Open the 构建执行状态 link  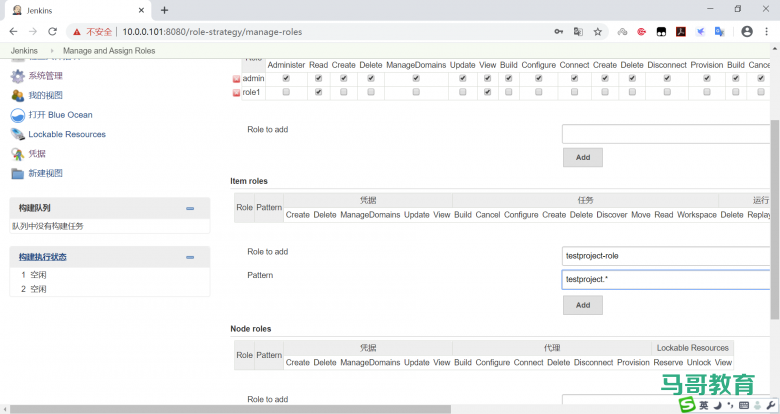43,257
